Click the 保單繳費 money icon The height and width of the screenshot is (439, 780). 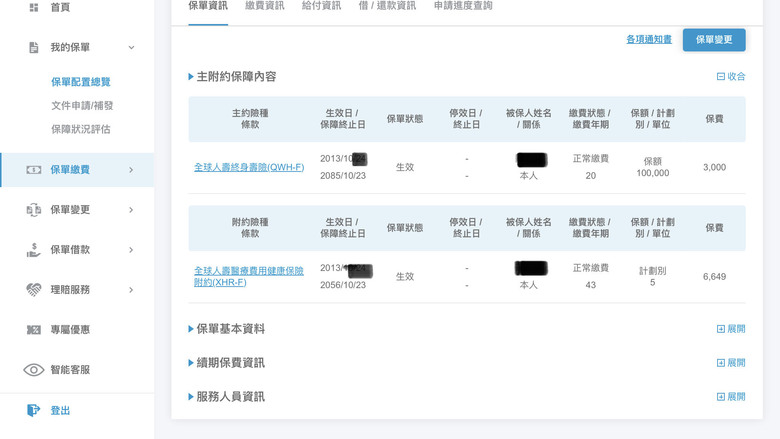[x=34, y=170]
